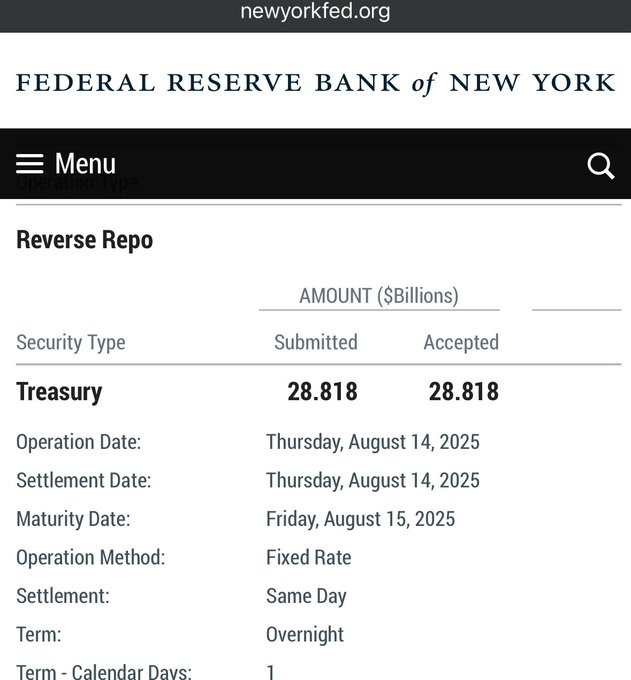Click the Operation Date label

[x=79, y=442]
